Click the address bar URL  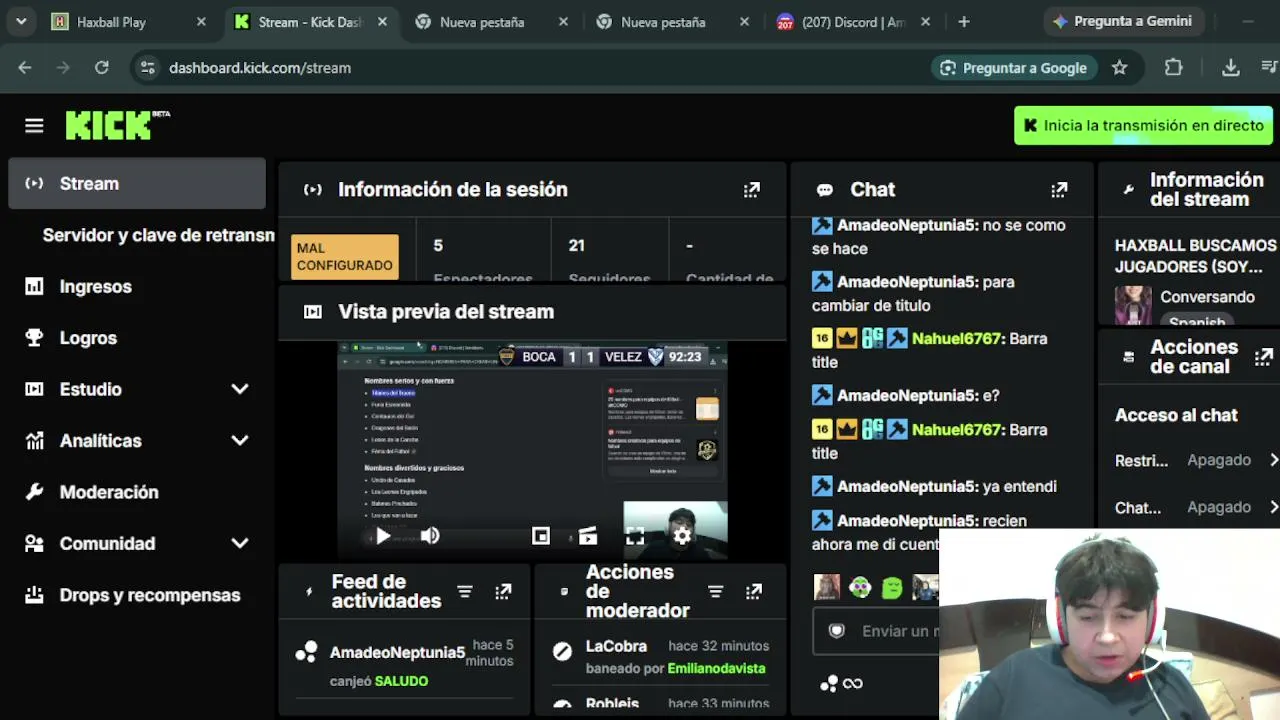click(260, 68)
